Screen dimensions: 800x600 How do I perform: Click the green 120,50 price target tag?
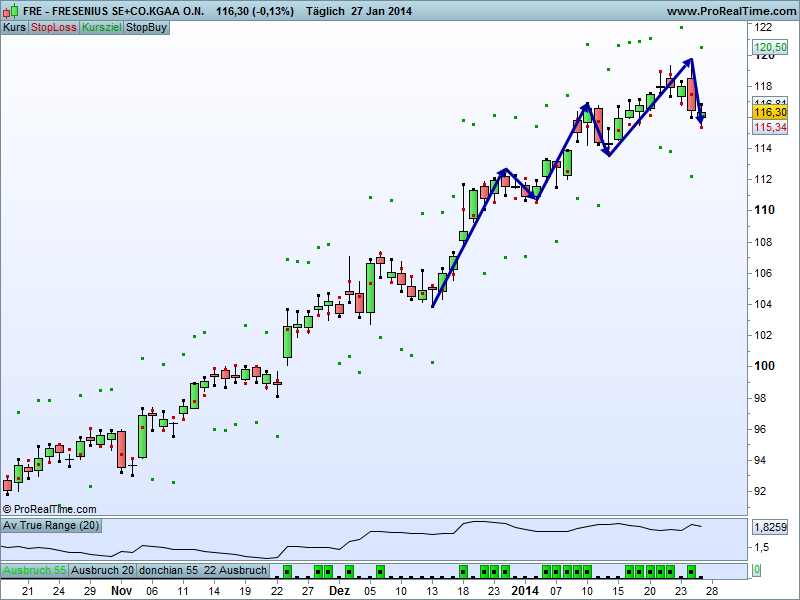[x=770, y=48]
